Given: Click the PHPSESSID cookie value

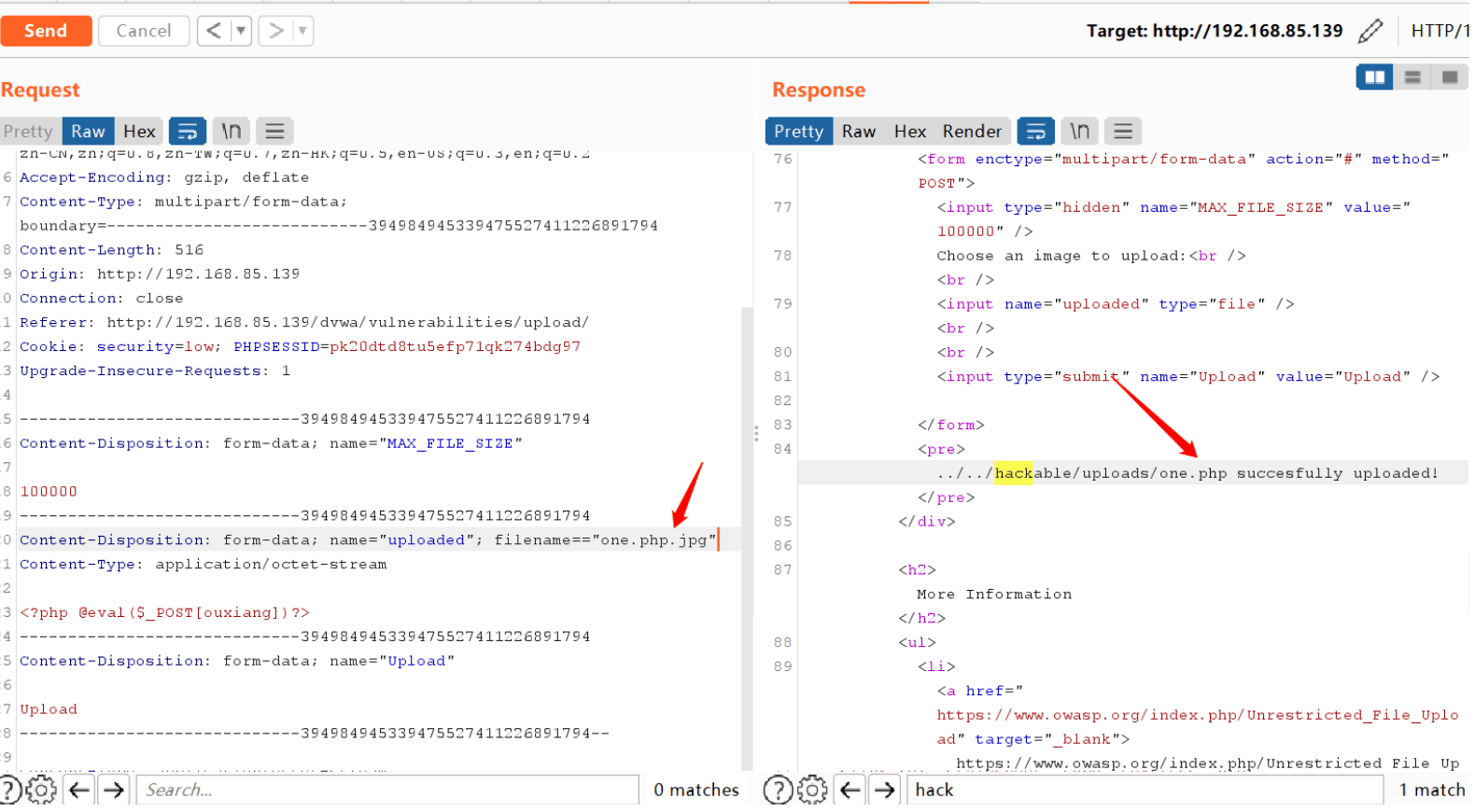Looking at the screenshot, I should 455,346.
